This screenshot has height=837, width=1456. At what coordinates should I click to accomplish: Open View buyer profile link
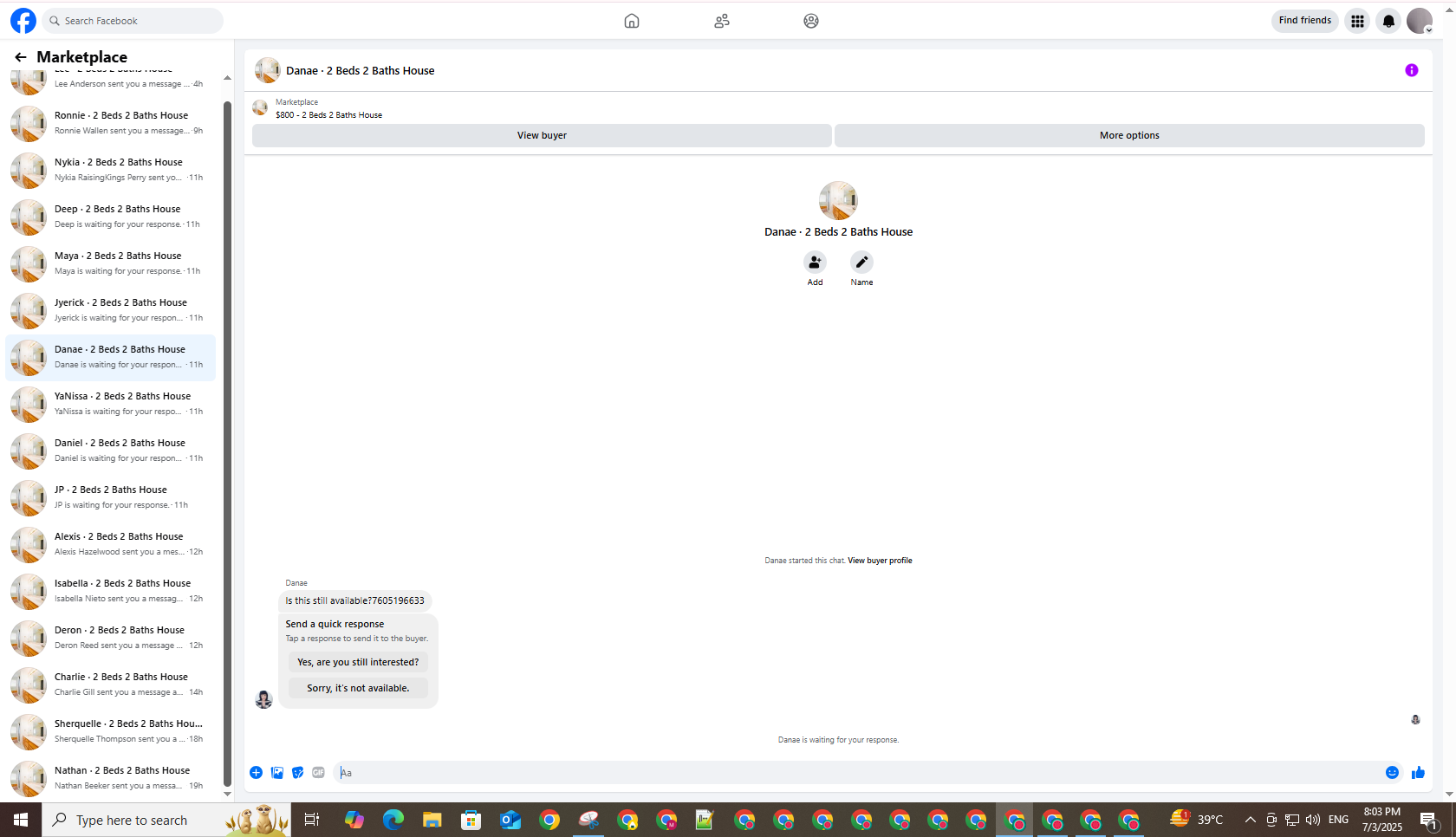click(880, 561)
